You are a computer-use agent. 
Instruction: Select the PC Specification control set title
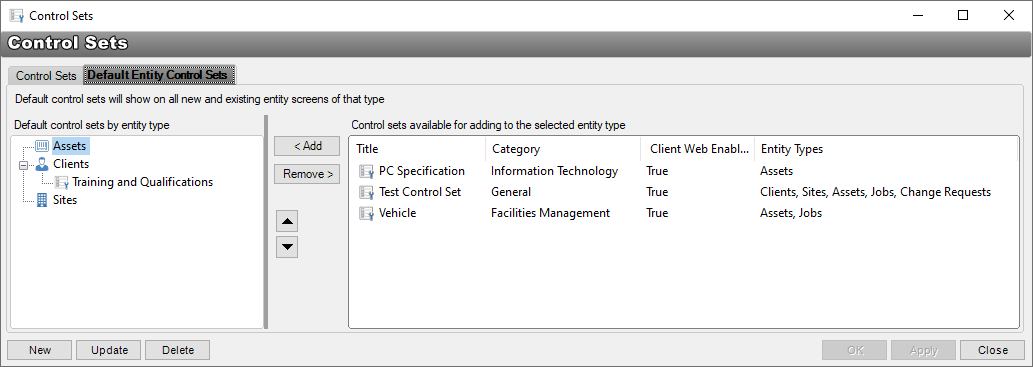tap(422, 171)
